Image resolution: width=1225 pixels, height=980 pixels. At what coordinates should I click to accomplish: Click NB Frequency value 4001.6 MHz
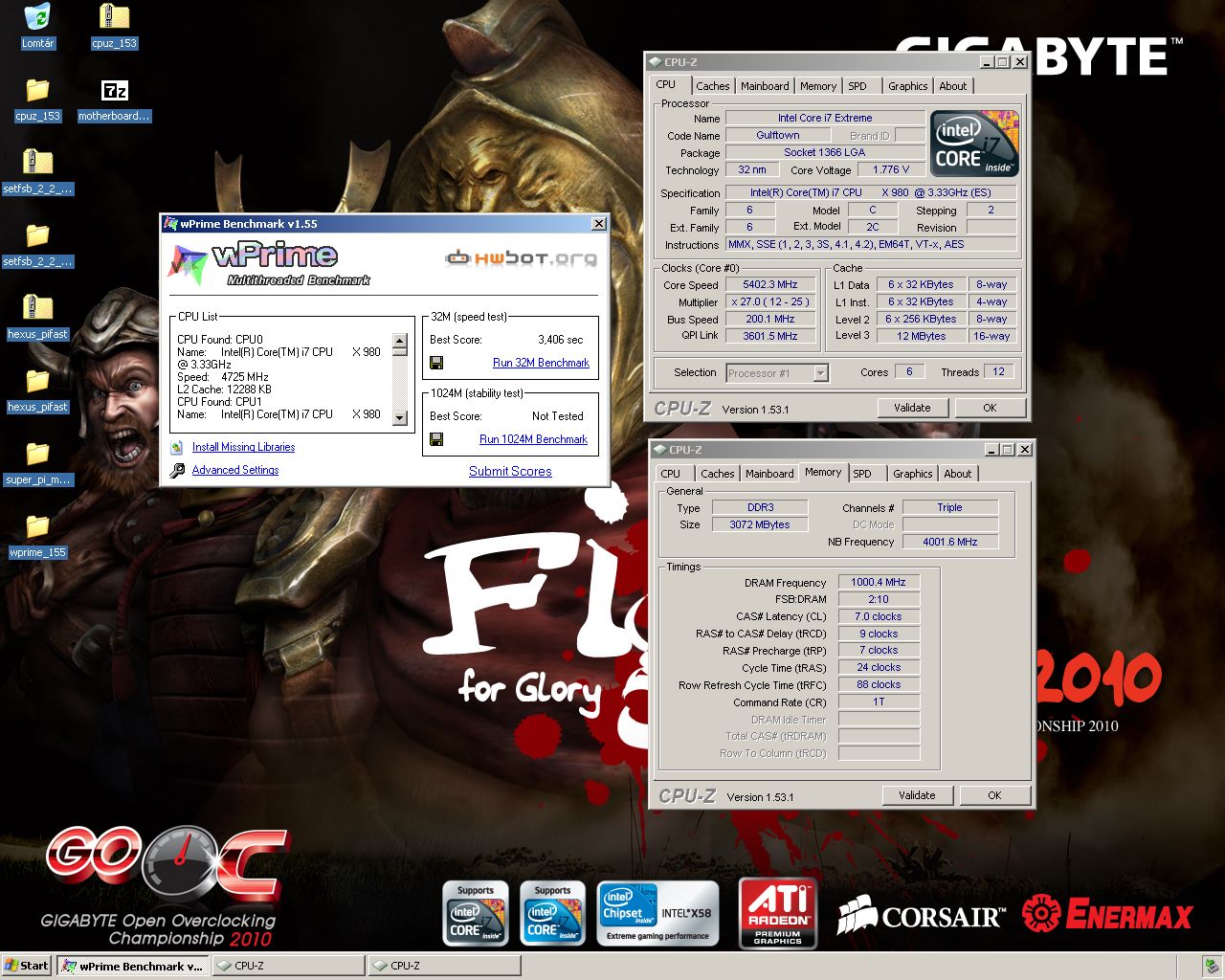(x=950, y=542)
